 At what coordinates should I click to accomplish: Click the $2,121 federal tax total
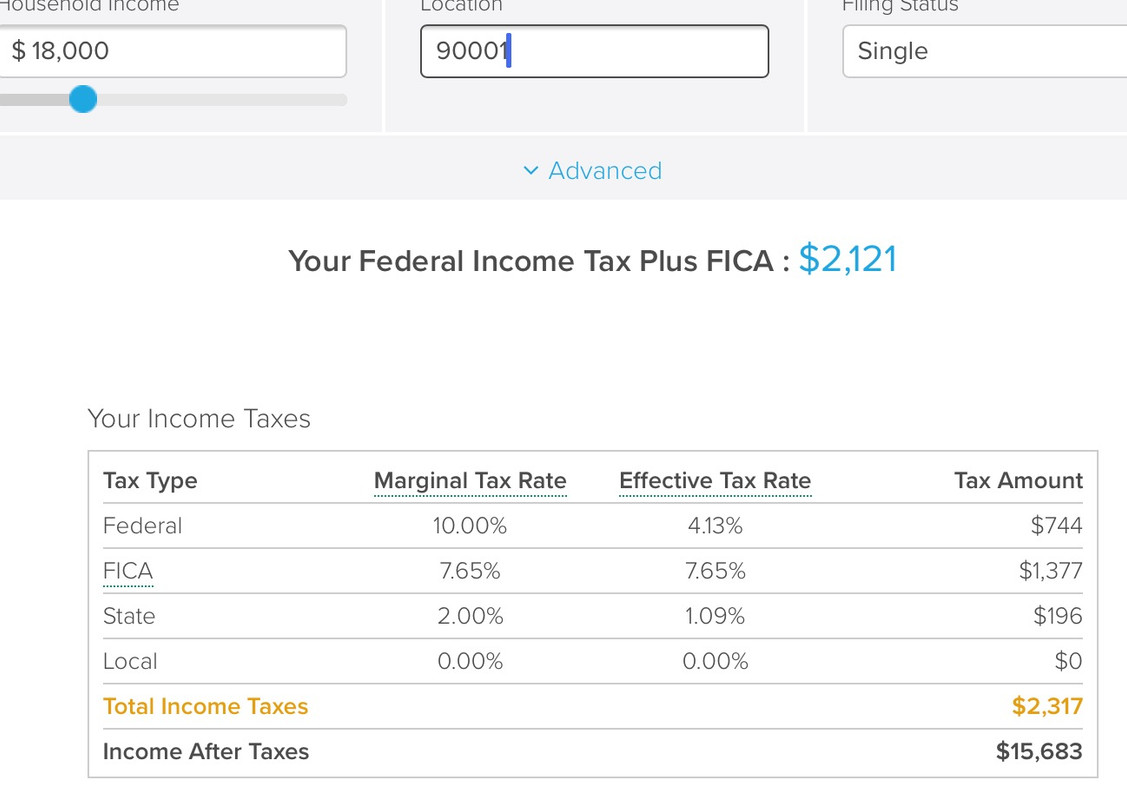(x=847, y=260)
